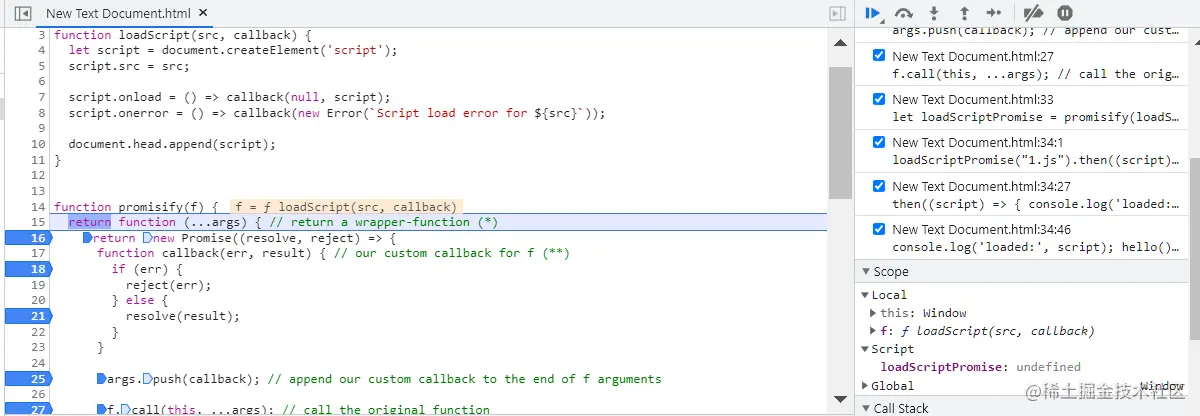Expand the 'this: Window' entry
The width and height of the screenshot is (1200, 416).
(875, 313)
